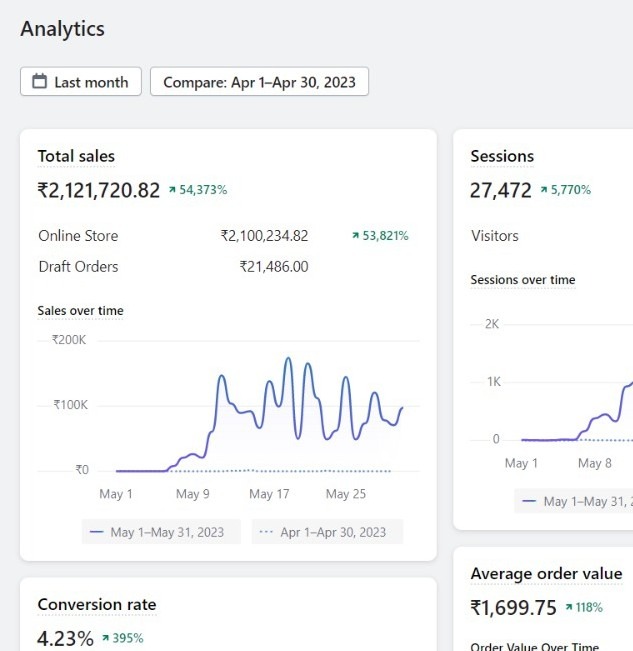Screen dimensions: 633x651
Task: Open the Sessions report heading
Action: coord(502,156)
